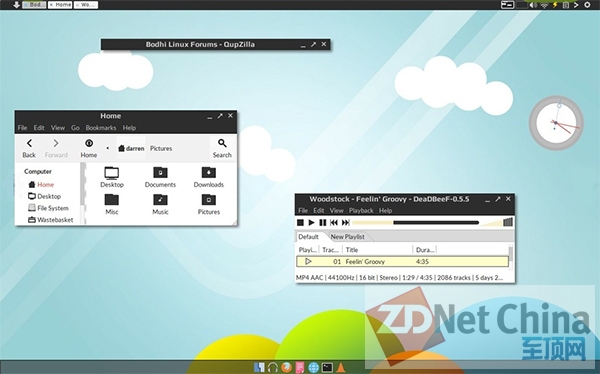This screenshot has width=600, height=374.
Task: Select File System in the sidebar
Action: coord(48,208)
